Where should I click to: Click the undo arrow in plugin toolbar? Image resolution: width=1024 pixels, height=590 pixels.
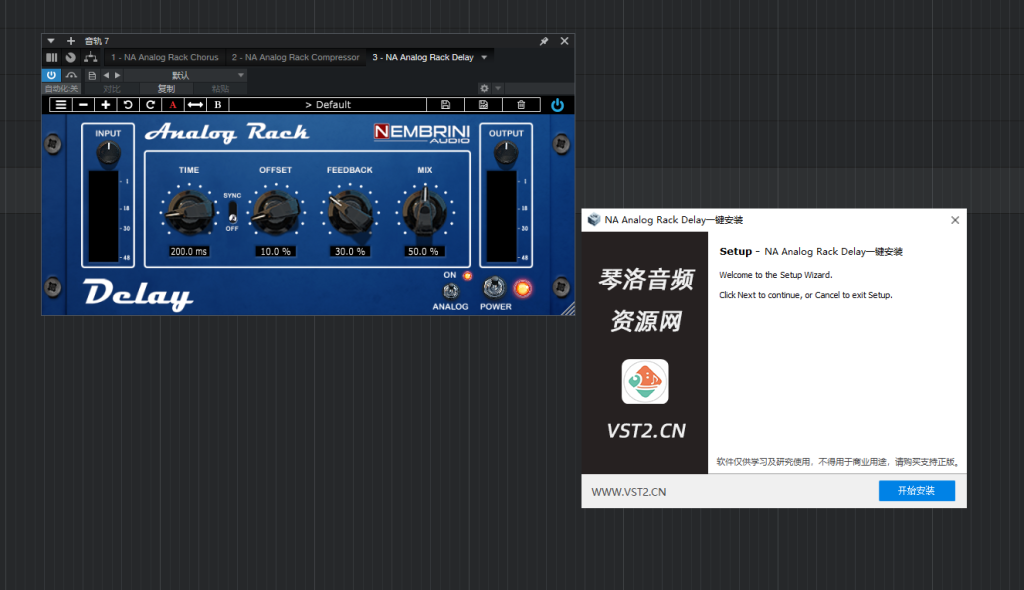pos(127,104)
